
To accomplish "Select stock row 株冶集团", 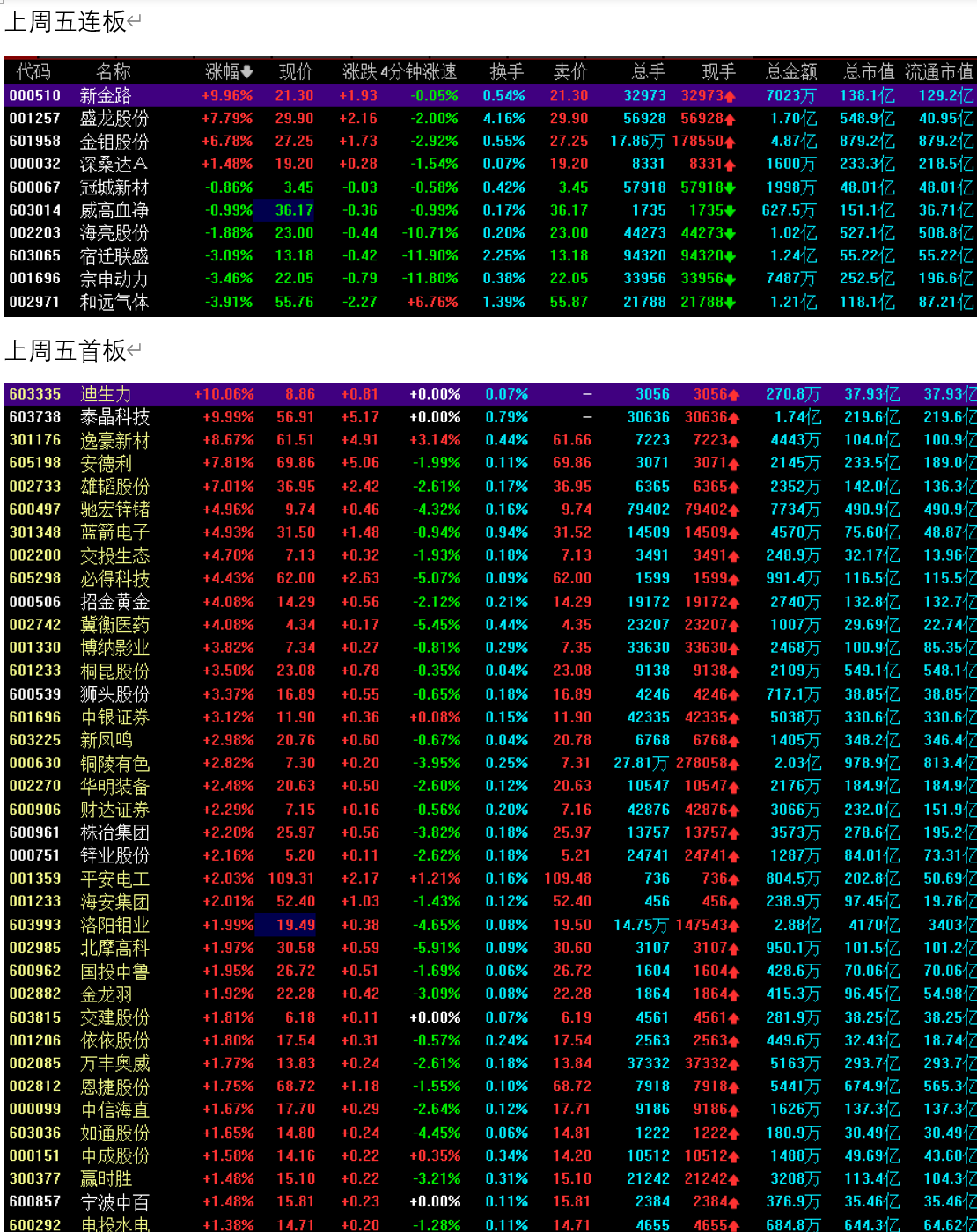I will [x=490, y=832].
